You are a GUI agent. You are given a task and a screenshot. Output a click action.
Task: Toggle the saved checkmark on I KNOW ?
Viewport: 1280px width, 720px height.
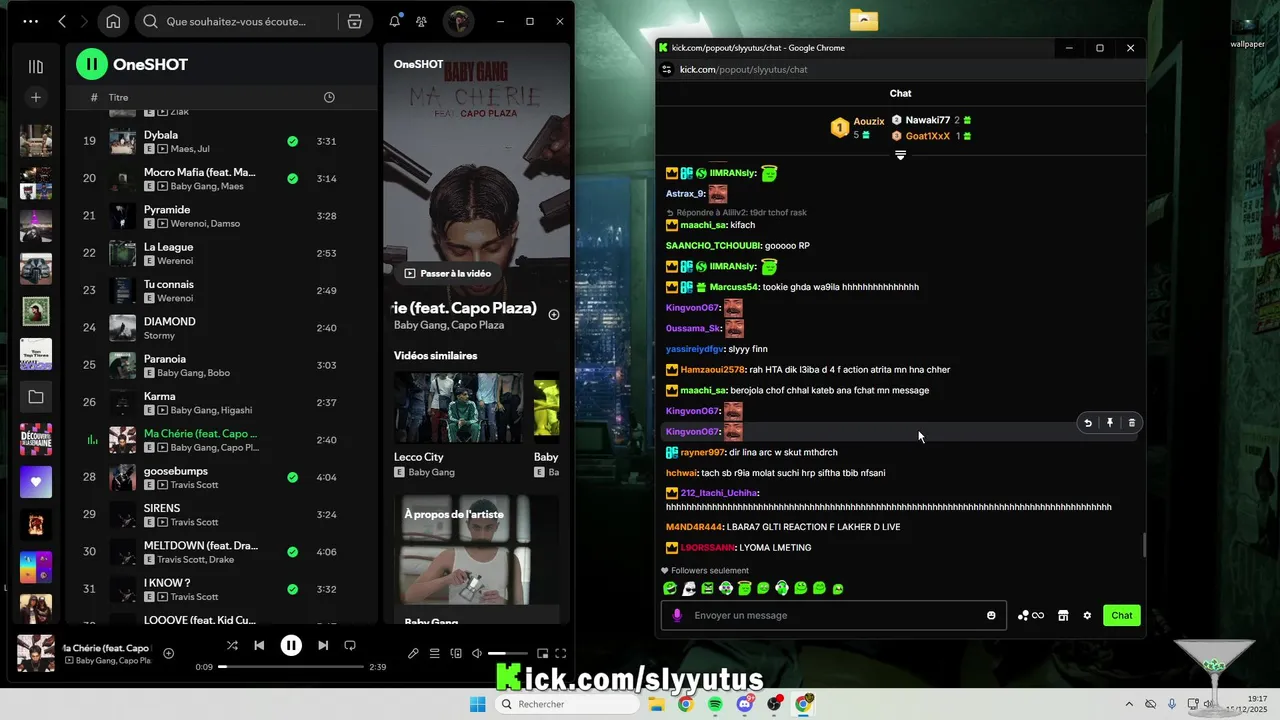pyautogui.click(x=292, y=590)
